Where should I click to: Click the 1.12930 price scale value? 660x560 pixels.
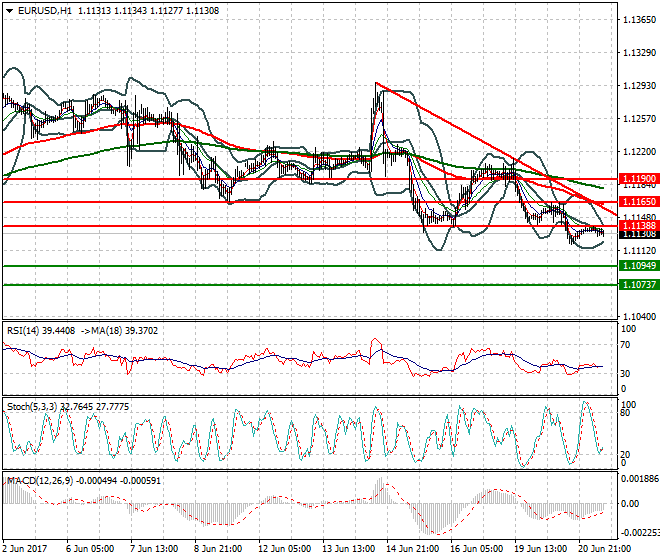639,85
